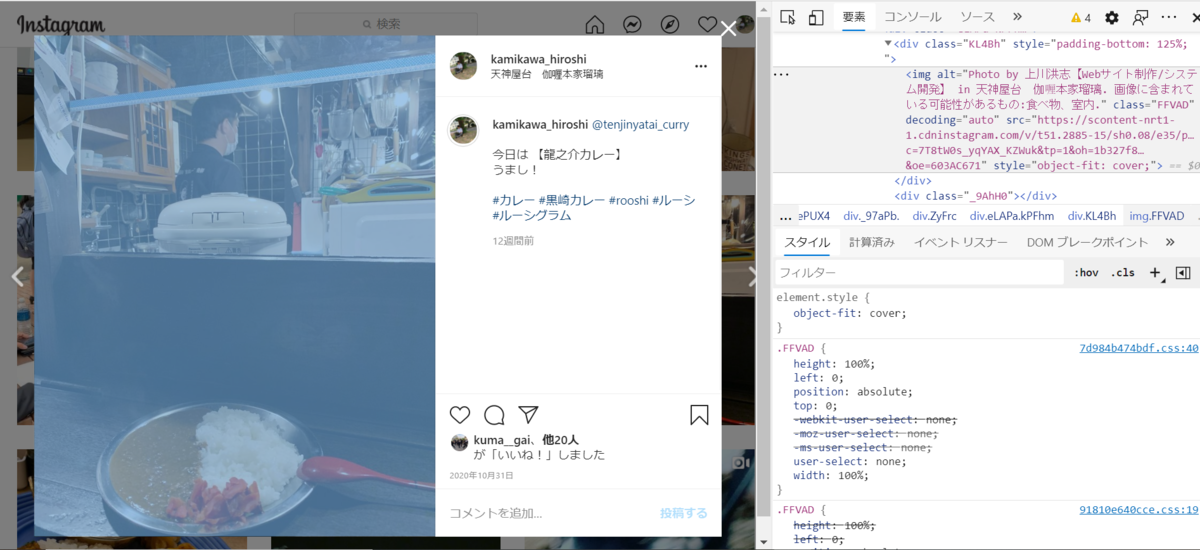Click the breadcrumb leading ellipsis
This screenshot has width=1200, height=550.
(x=786, y=216)
